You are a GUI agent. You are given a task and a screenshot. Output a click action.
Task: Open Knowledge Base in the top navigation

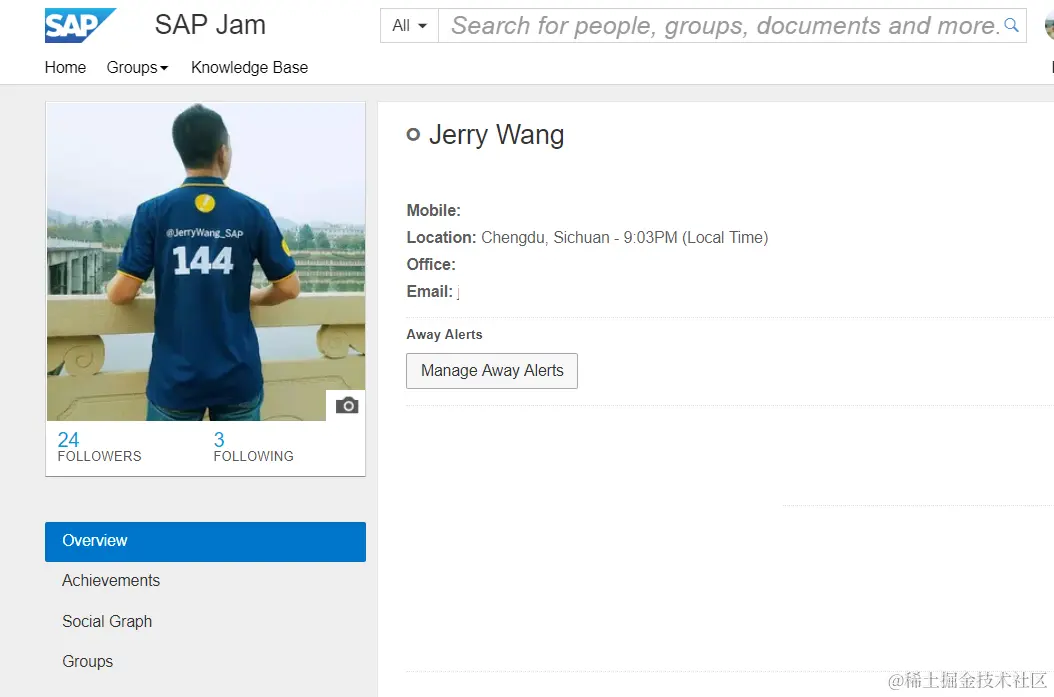pyautogui.click(x=249, y=67)
